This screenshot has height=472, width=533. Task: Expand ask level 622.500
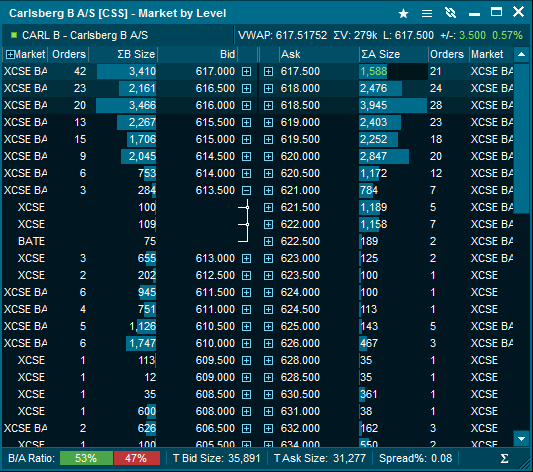click(269, 241)
